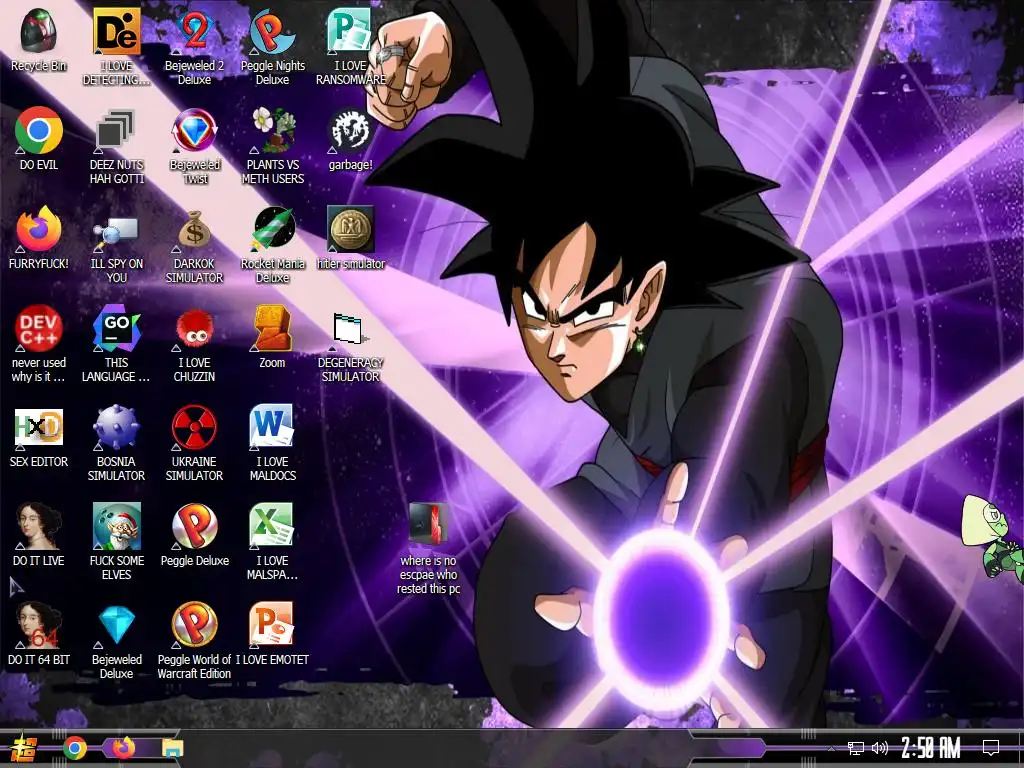Launch Bejeweled 2 Deluxe
The height and width of the screenshot is (768, 1024).
tap(194, 31)
